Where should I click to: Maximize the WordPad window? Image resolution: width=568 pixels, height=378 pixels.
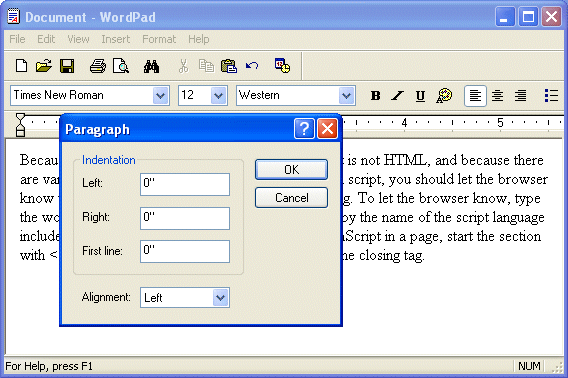(528, 17)
